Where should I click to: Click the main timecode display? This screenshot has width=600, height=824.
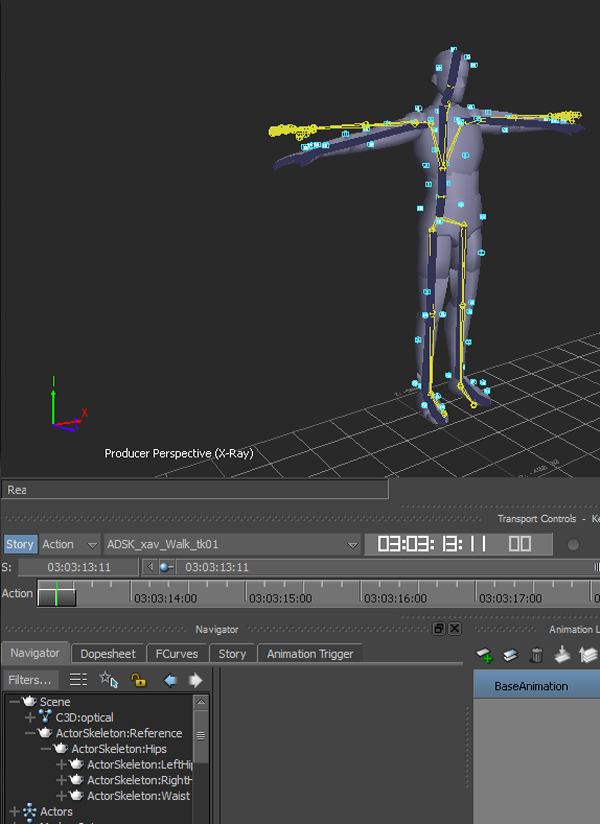[458, 544]
